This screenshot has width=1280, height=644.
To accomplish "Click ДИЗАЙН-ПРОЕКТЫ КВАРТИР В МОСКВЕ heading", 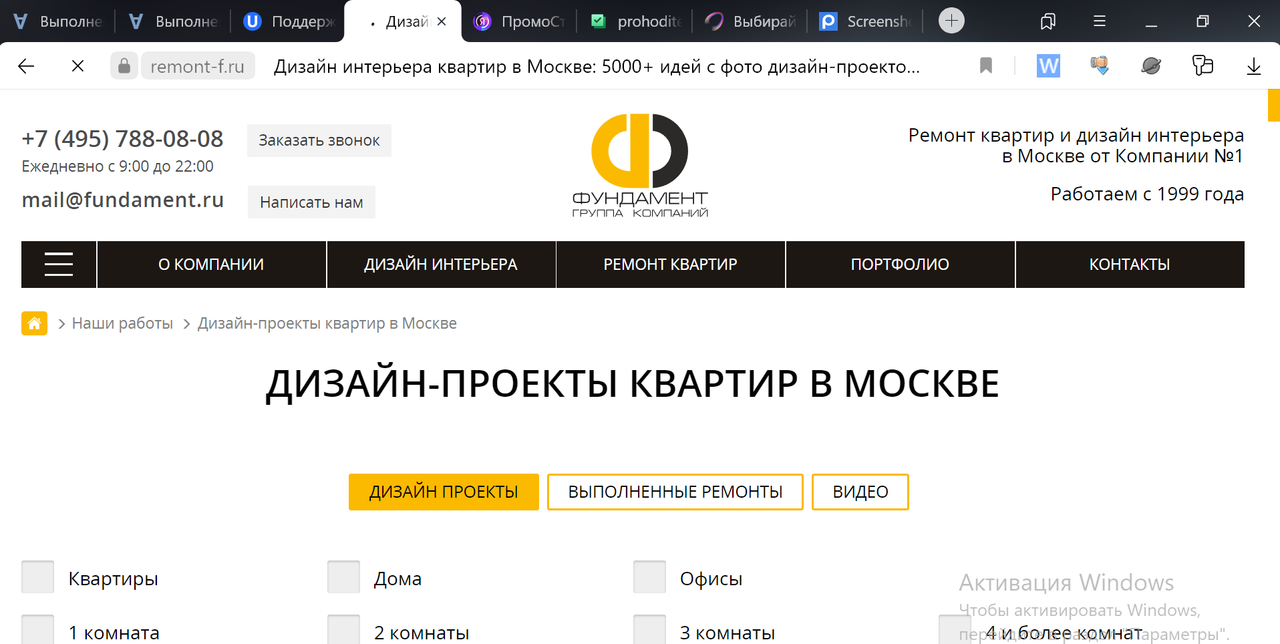I will [x=632, y=384].
